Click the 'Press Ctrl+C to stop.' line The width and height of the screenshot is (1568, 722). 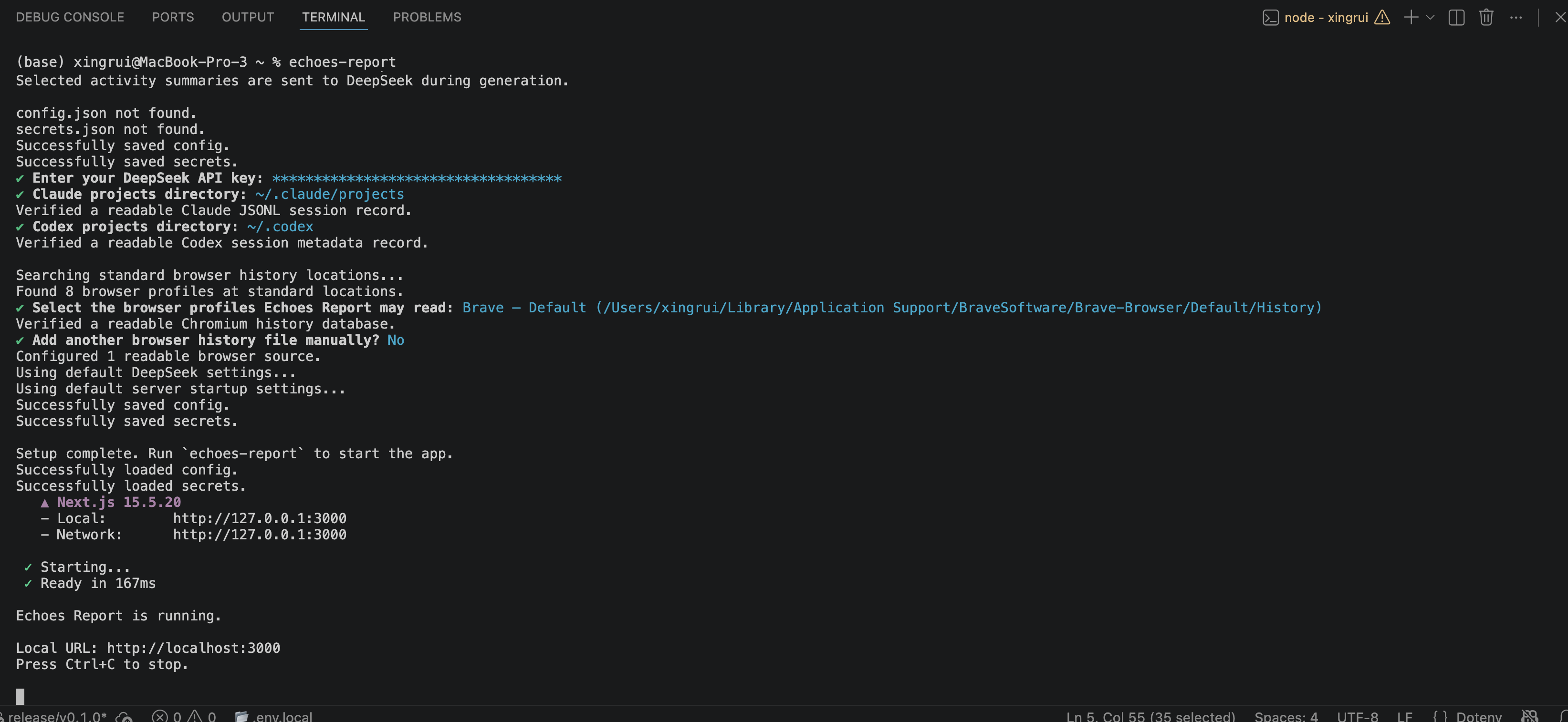(x=102, y=664)
